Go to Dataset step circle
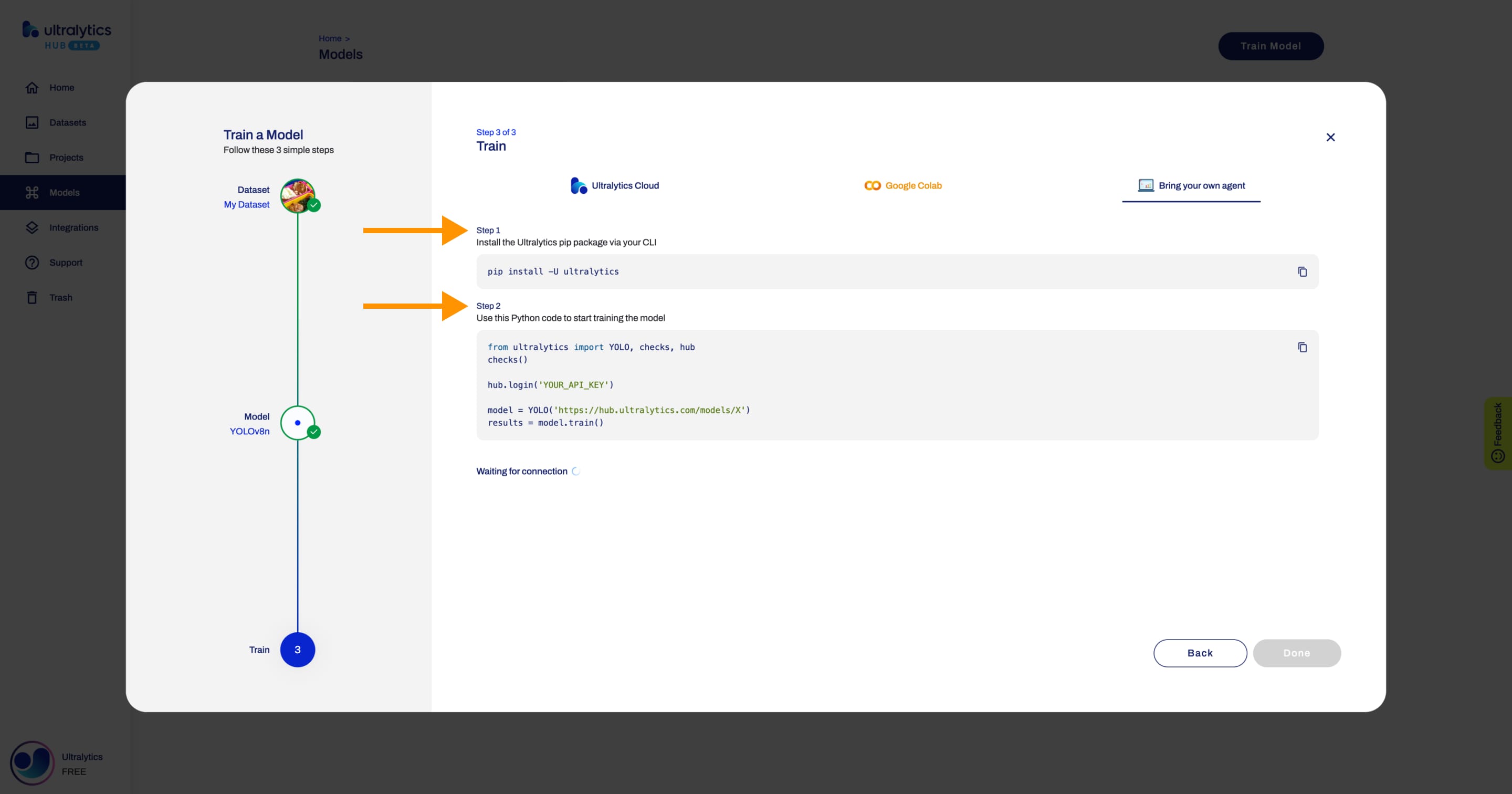 [298, 196]
